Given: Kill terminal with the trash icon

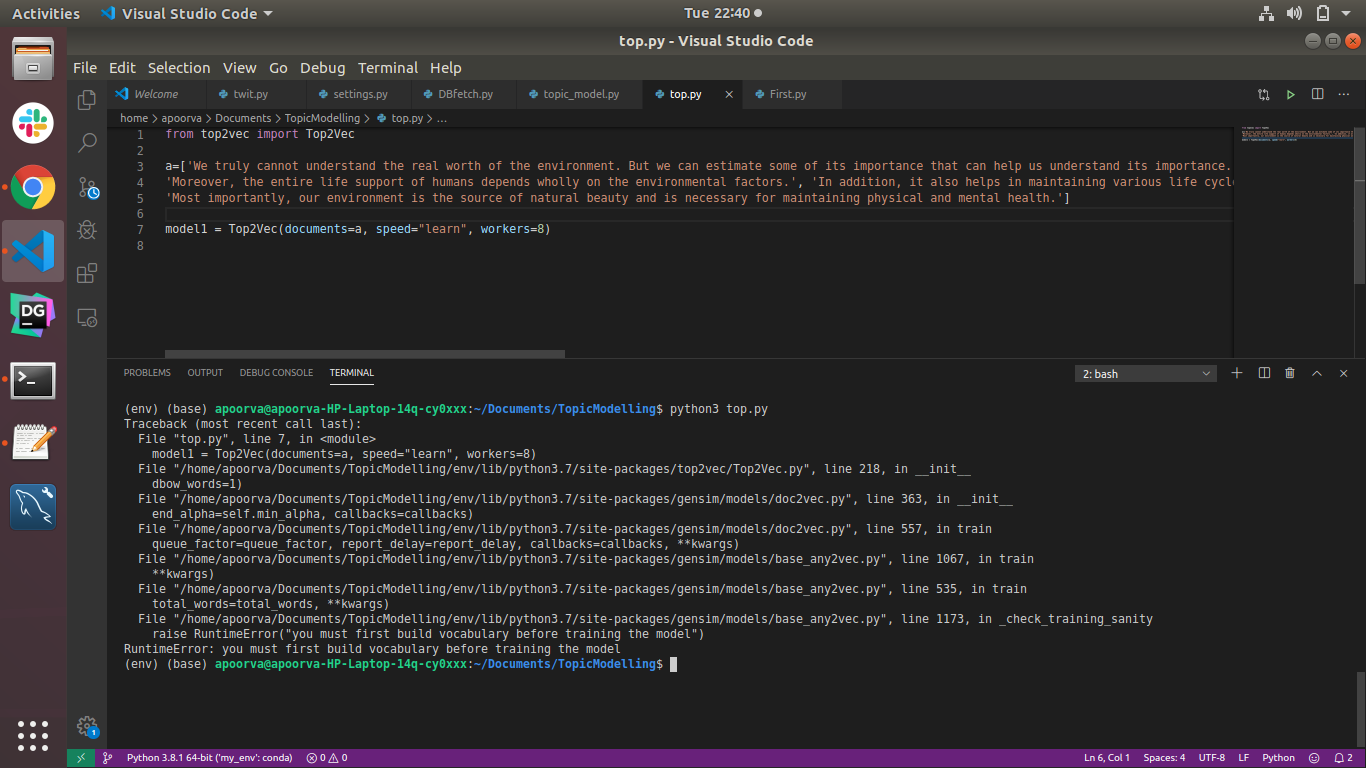Looking at the screenshot, I should tap(1290, 373).
